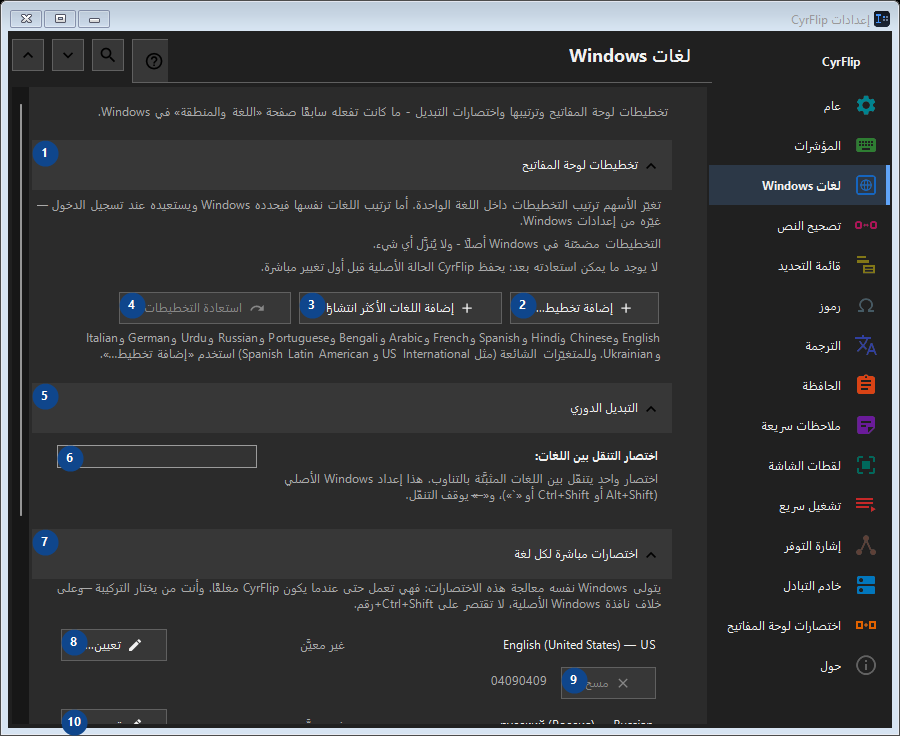900x736 pixels.
Task: Click the مسح clear button
Action: [x=608, y=683]
